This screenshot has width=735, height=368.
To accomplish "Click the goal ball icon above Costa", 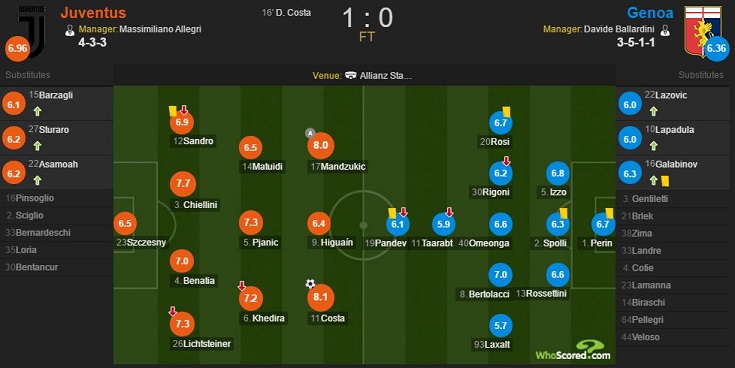I will tap(310, 284).
